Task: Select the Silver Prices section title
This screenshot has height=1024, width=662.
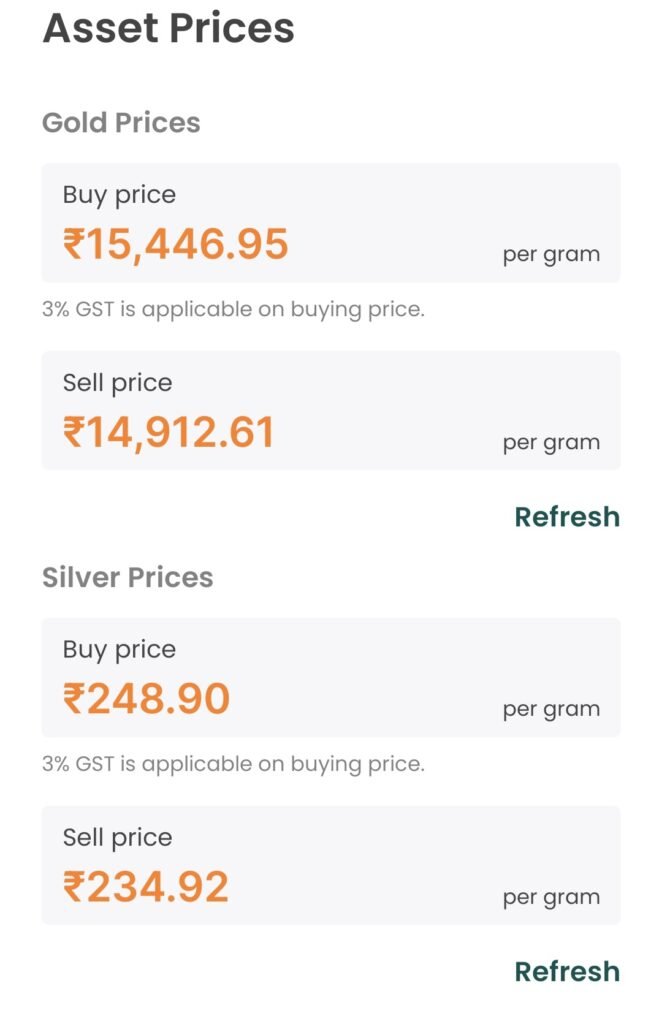Action: [127, 577]
